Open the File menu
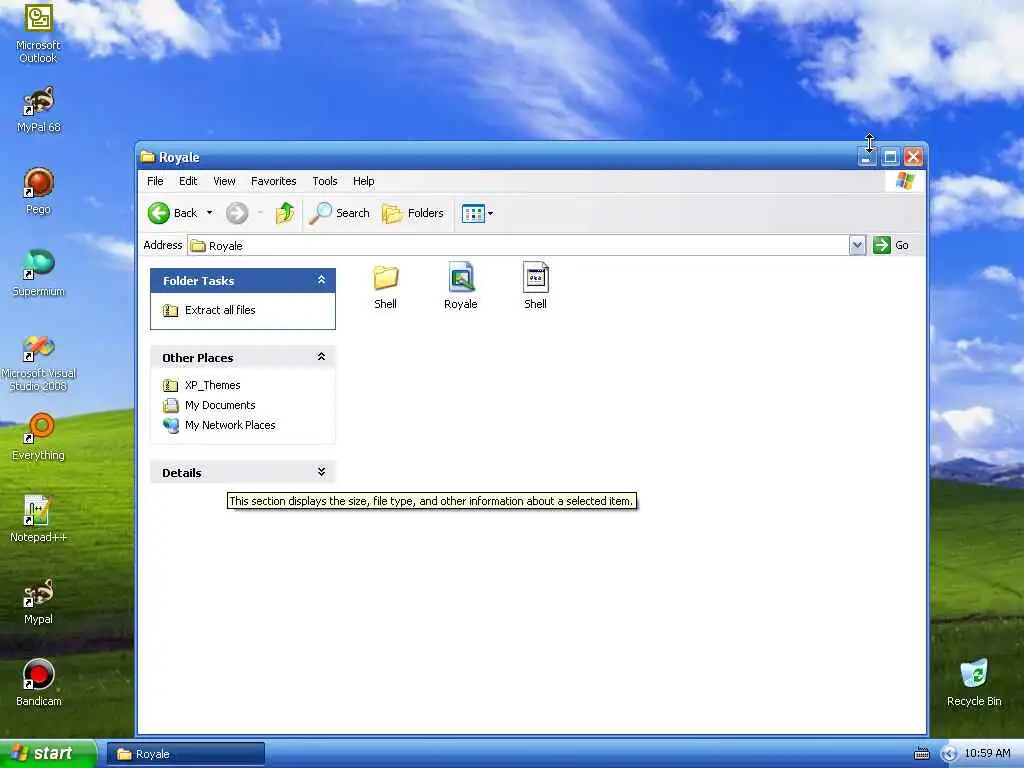 click(x=155, y=181)
